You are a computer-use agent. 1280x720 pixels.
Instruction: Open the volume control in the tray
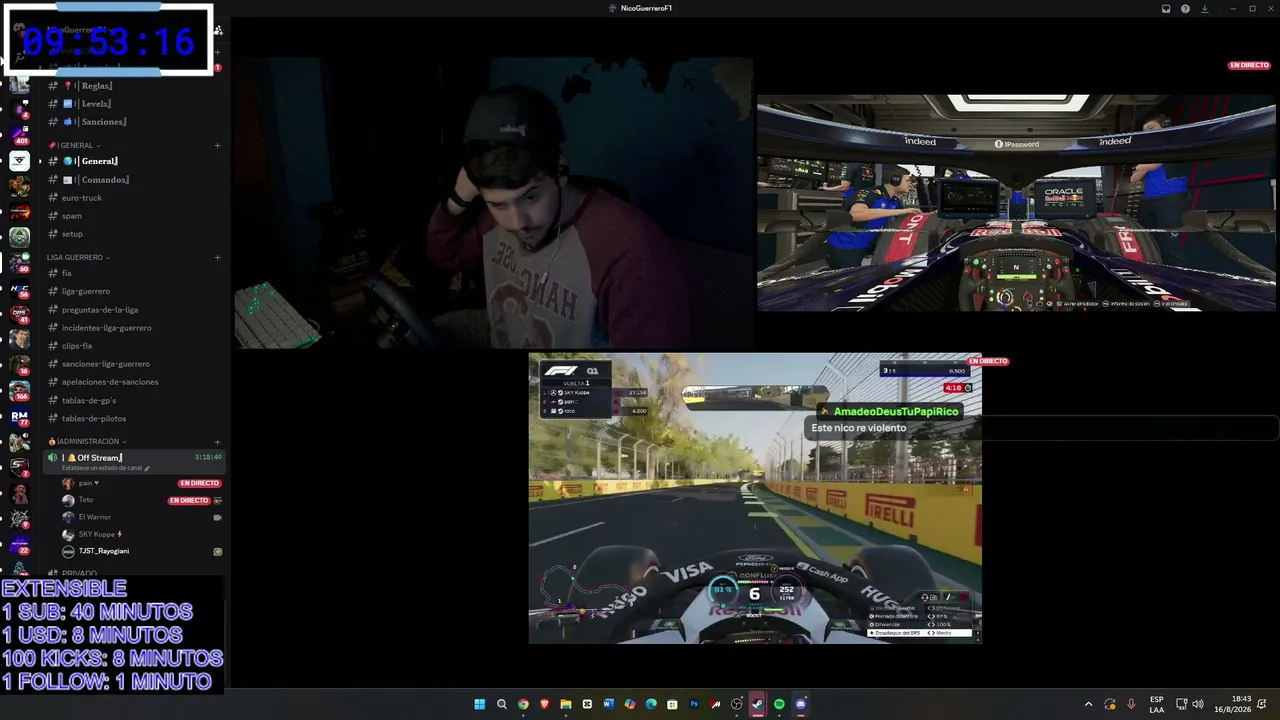1198,704
